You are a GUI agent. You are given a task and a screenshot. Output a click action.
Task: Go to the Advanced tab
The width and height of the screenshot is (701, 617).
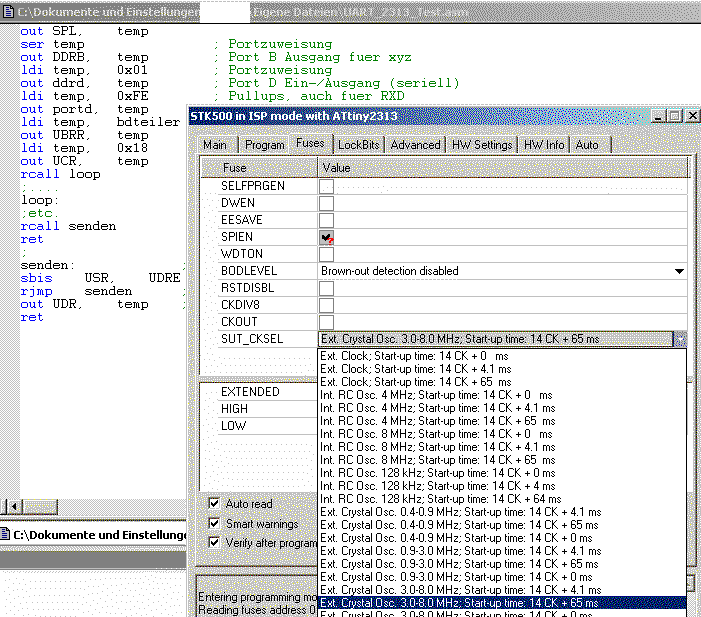coord(415,145)
